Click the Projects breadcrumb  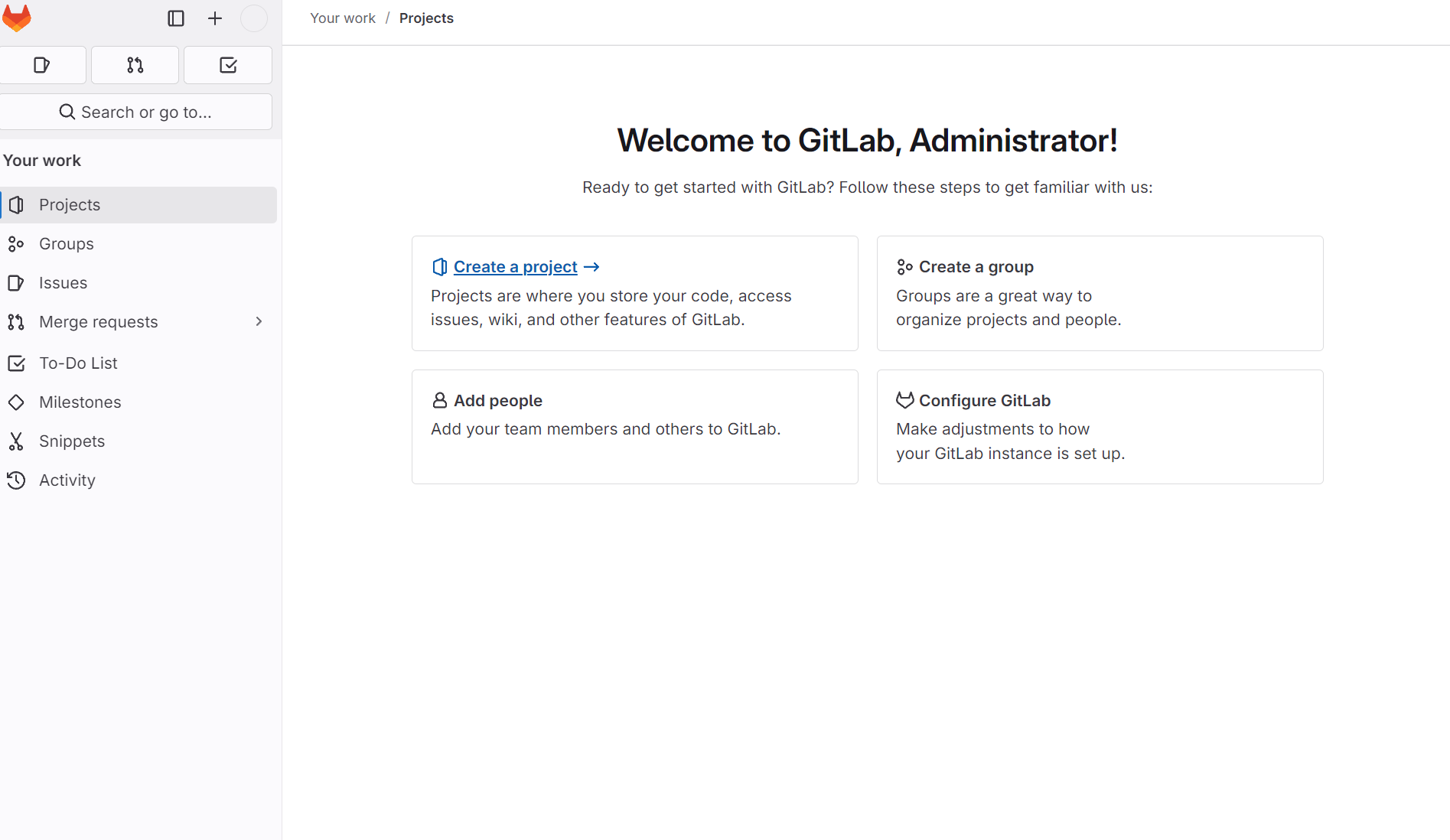426,18
